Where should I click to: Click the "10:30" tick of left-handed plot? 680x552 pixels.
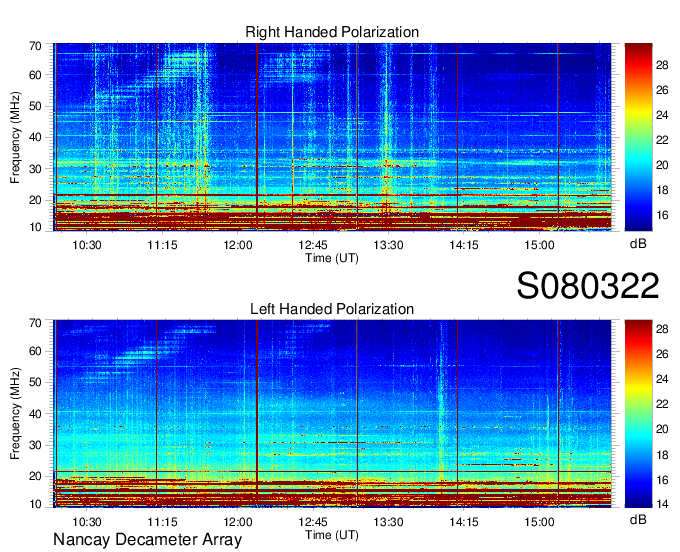click(87, 522)
